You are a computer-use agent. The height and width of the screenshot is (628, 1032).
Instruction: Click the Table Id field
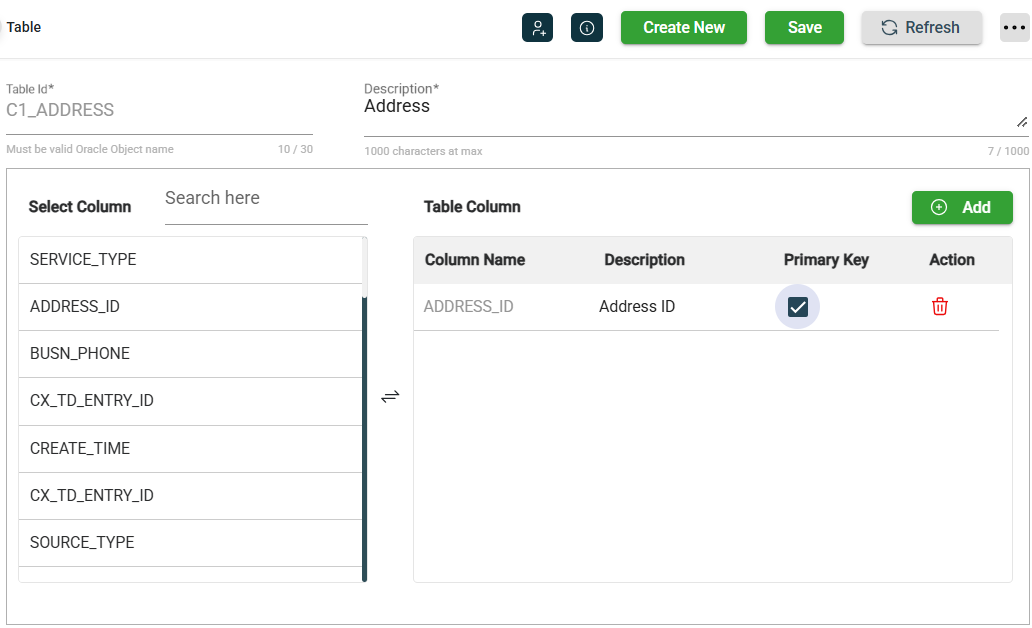point(158,111)
